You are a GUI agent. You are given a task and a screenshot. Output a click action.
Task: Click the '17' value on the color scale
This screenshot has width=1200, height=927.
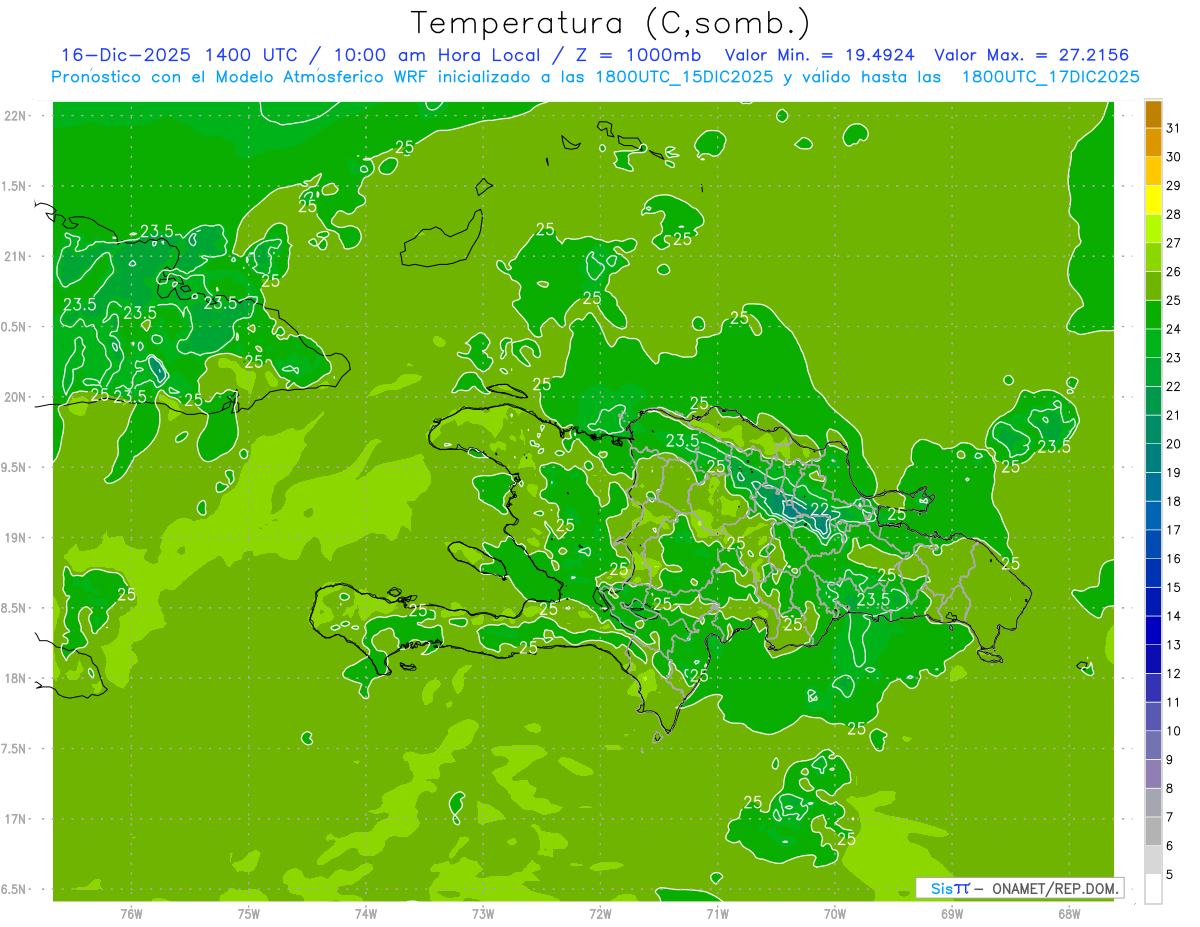[x=1174, y=530]
